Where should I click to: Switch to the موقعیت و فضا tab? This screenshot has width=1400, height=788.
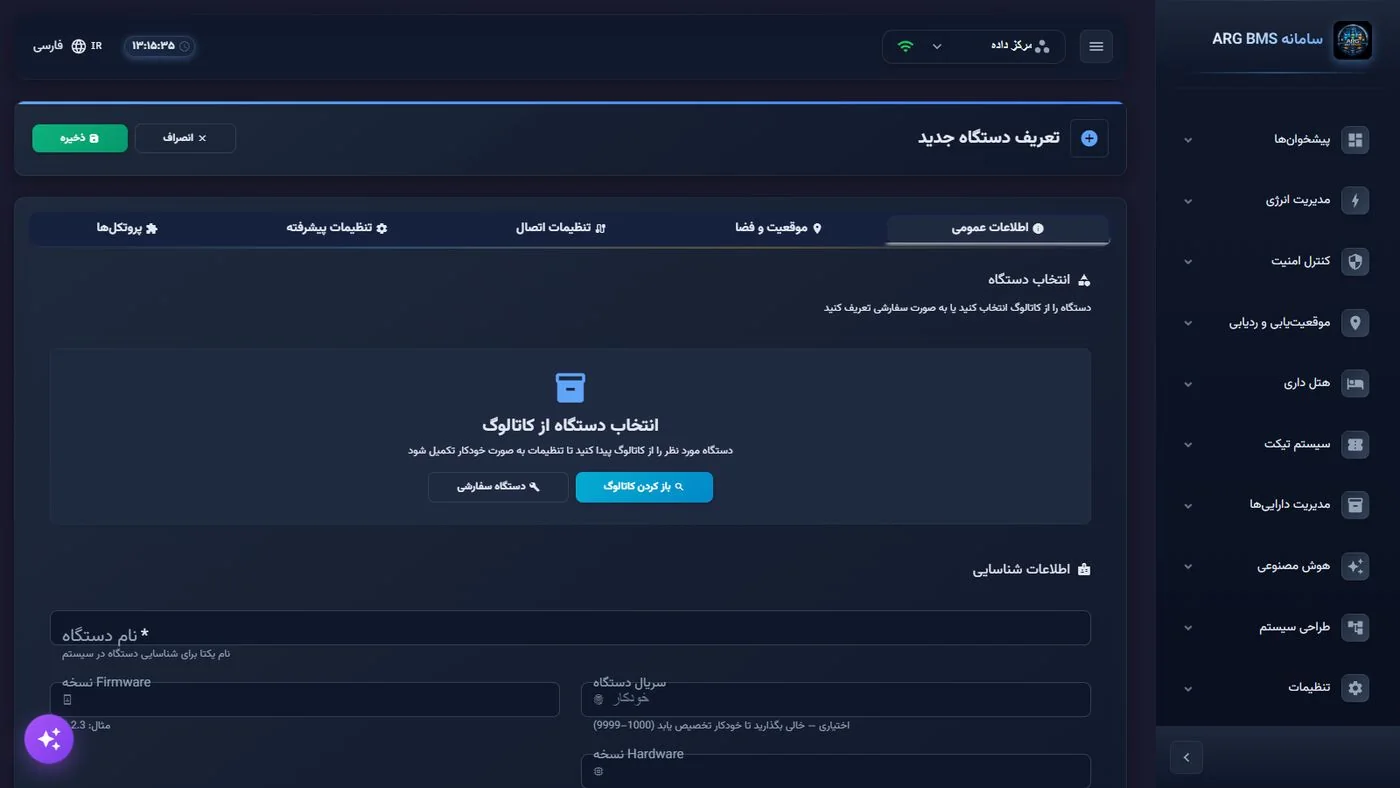coord(778,229)
